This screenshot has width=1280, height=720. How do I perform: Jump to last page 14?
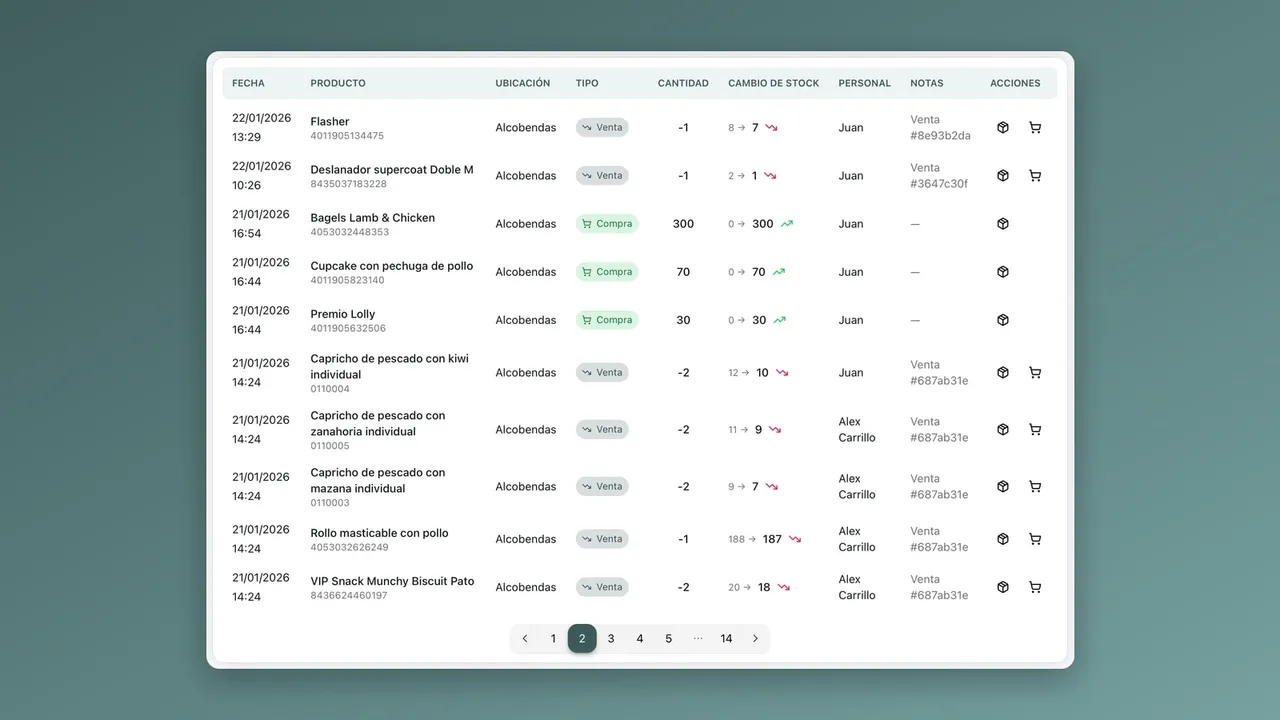726,639
